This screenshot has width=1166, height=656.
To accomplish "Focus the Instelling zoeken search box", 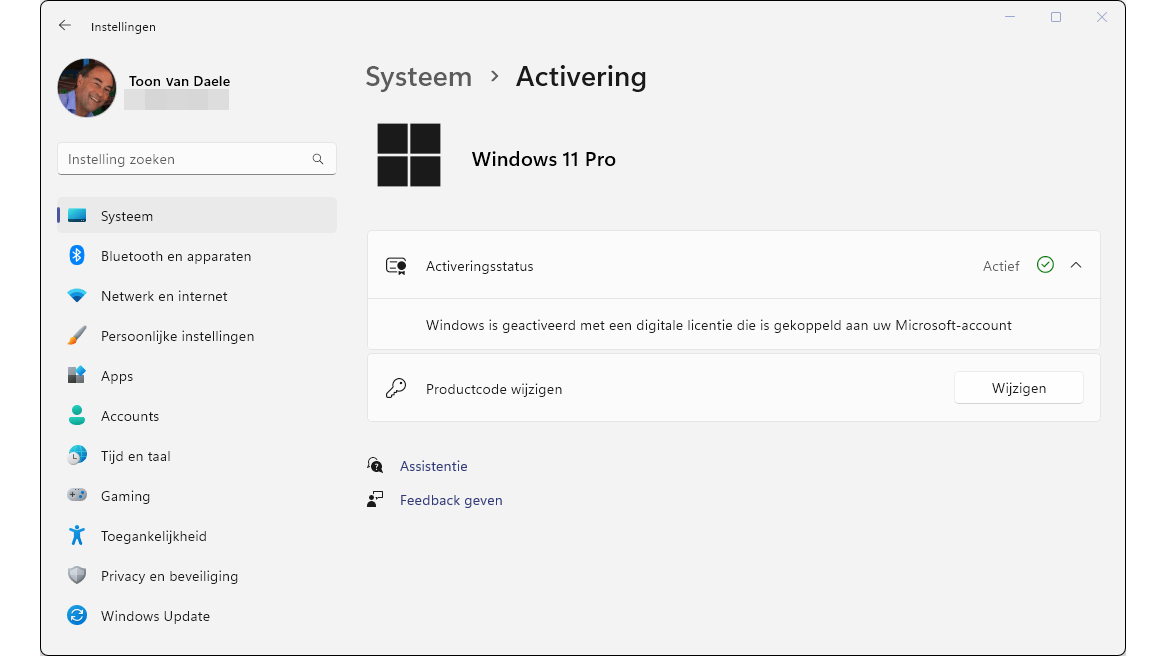I will pos(185,159).
